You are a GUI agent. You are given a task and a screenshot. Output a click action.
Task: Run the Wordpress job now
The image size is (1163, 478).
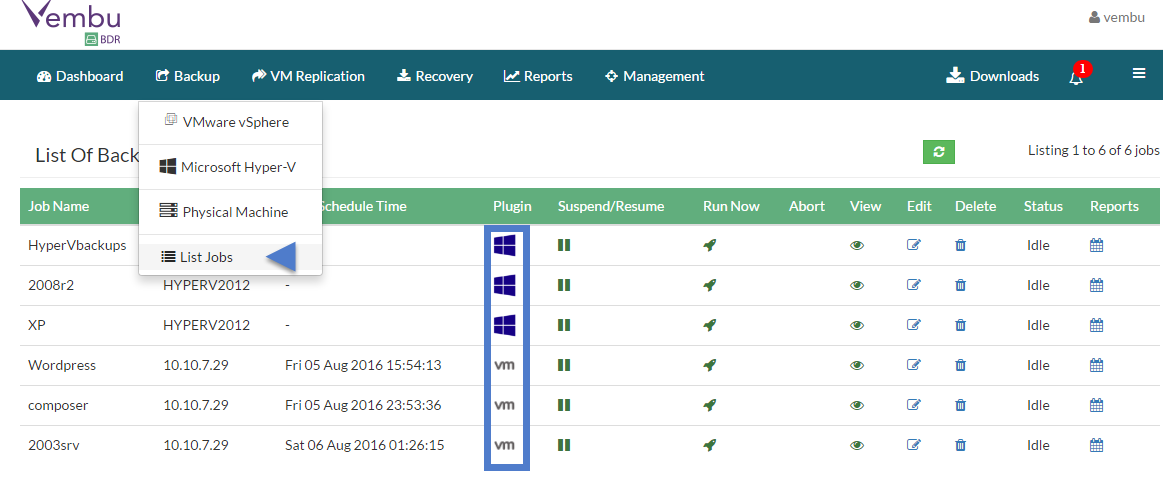click(x=710, y=365)
